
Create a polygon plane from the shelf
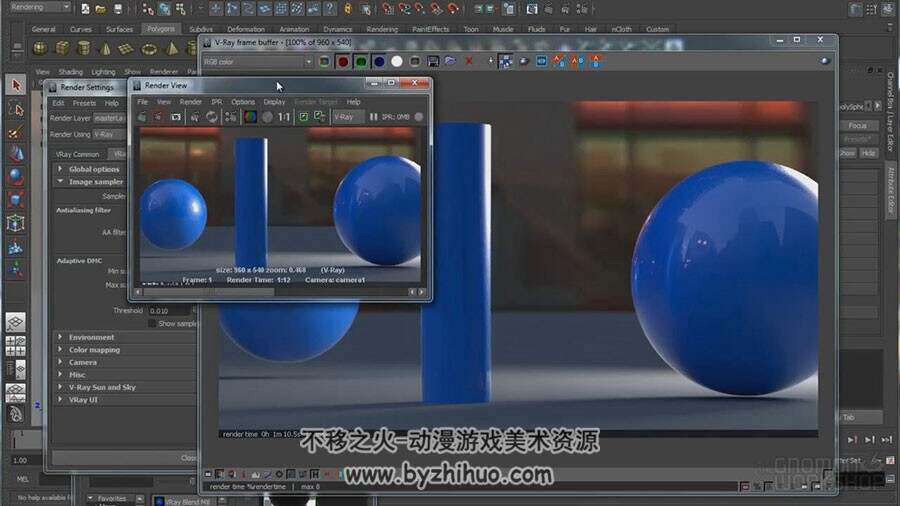(126, 49)
